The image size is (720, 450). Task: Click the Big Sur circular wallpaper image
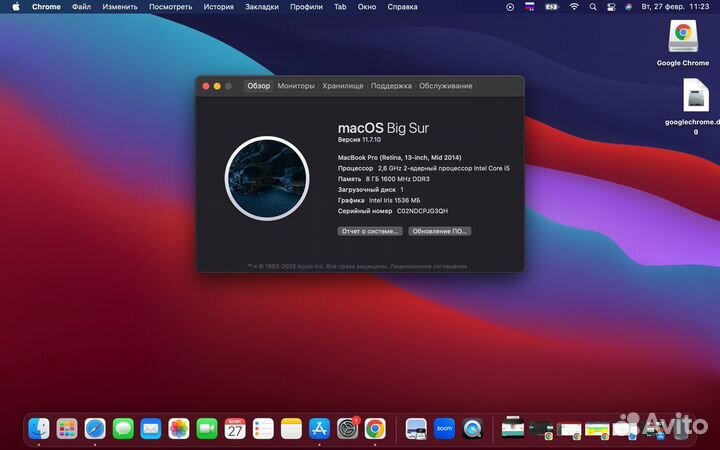267,179
